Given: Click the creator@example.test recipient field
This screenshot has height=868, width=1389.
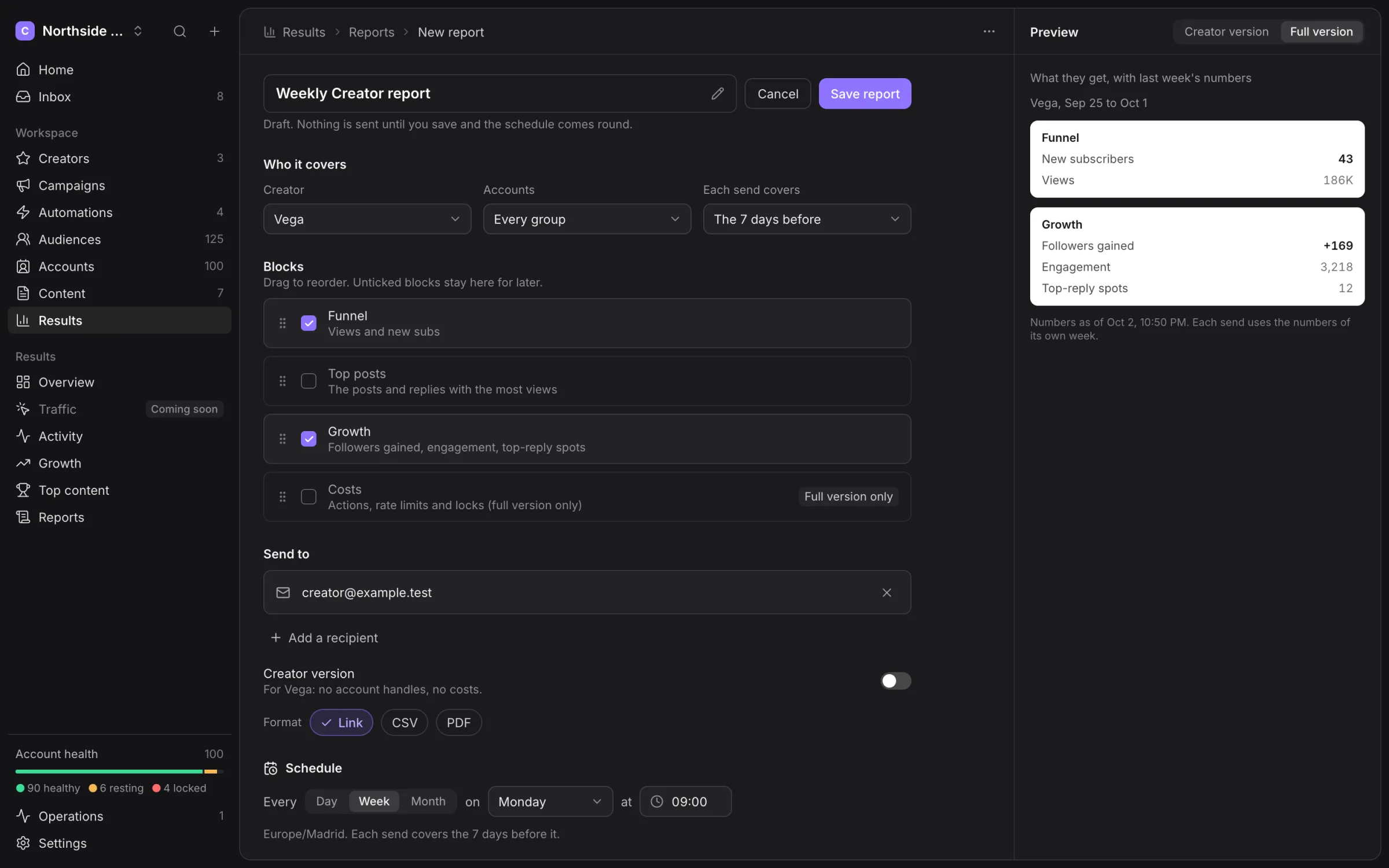Looking at the screenshot, I should click(x=587, y=592).
